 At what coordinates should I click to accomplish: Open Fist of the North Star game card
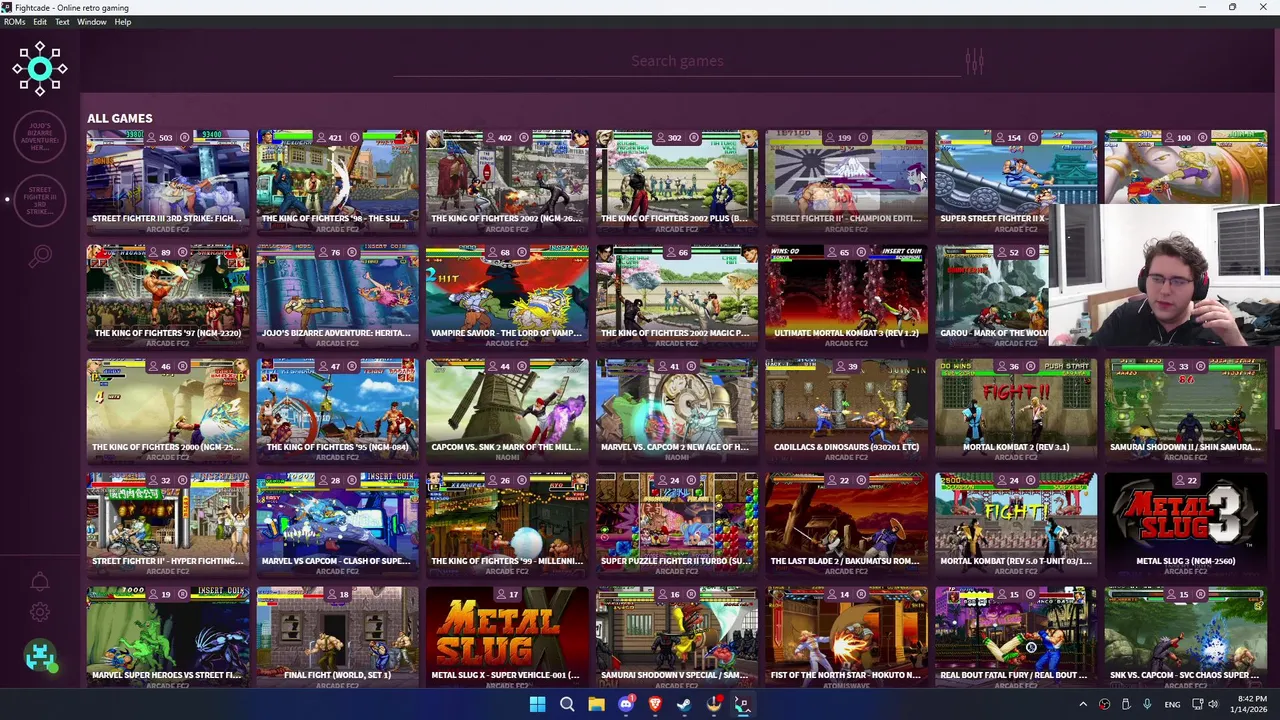pos(846,636)
